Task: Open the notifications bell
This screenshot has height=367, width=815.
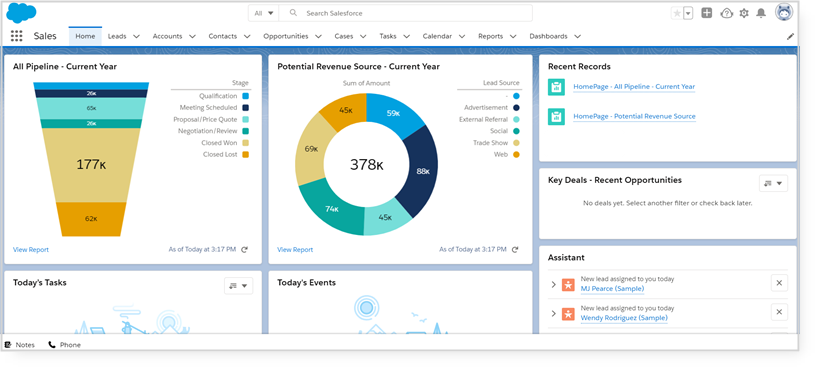Action: (761, 13)
